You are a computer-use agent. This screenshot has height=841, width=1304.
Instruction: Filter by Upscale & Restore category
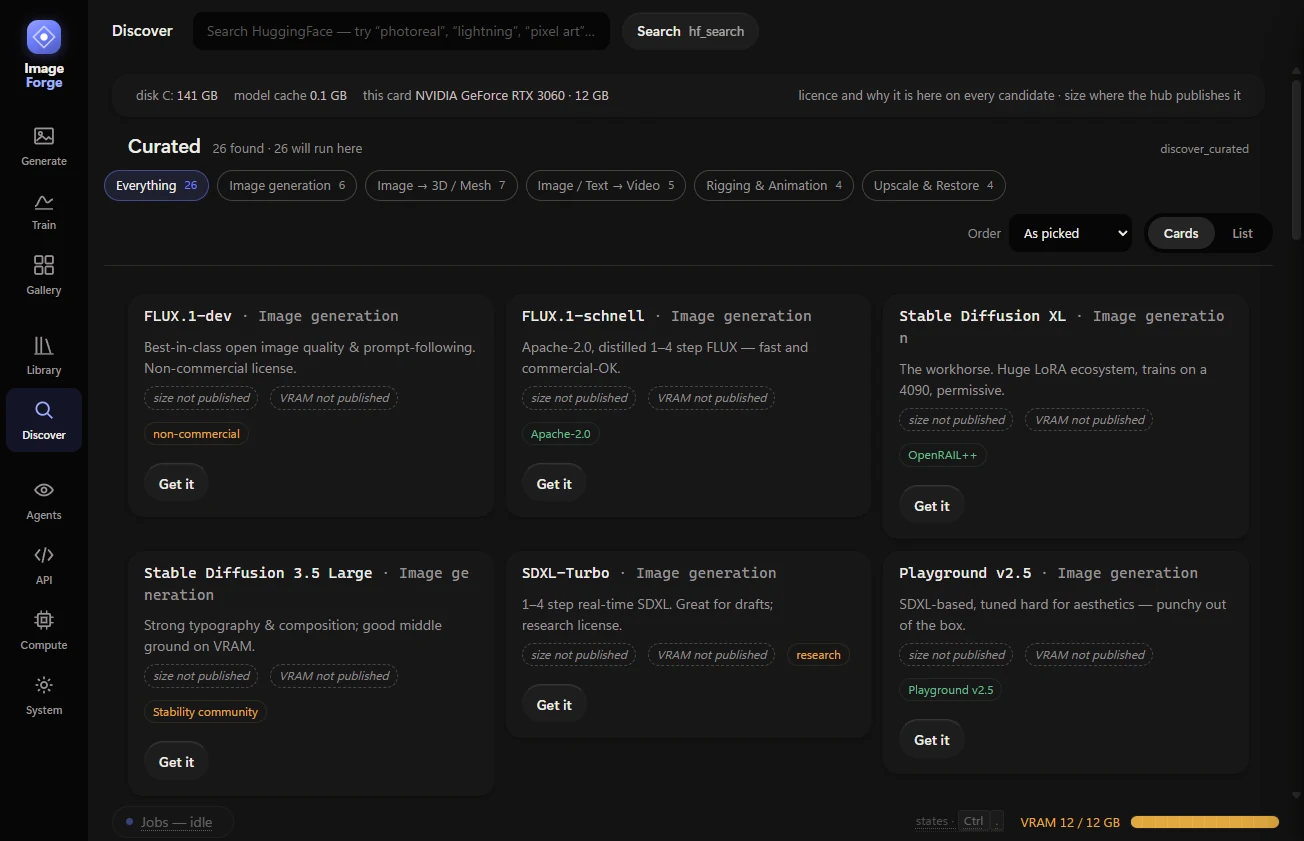pos(934,185)
